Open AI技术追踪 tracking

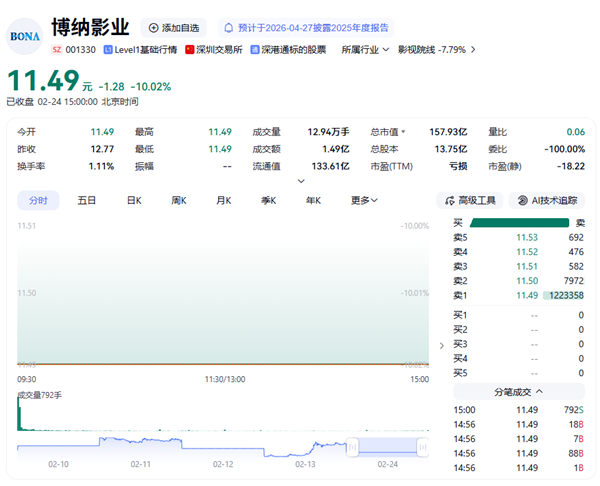coord(547,200)
